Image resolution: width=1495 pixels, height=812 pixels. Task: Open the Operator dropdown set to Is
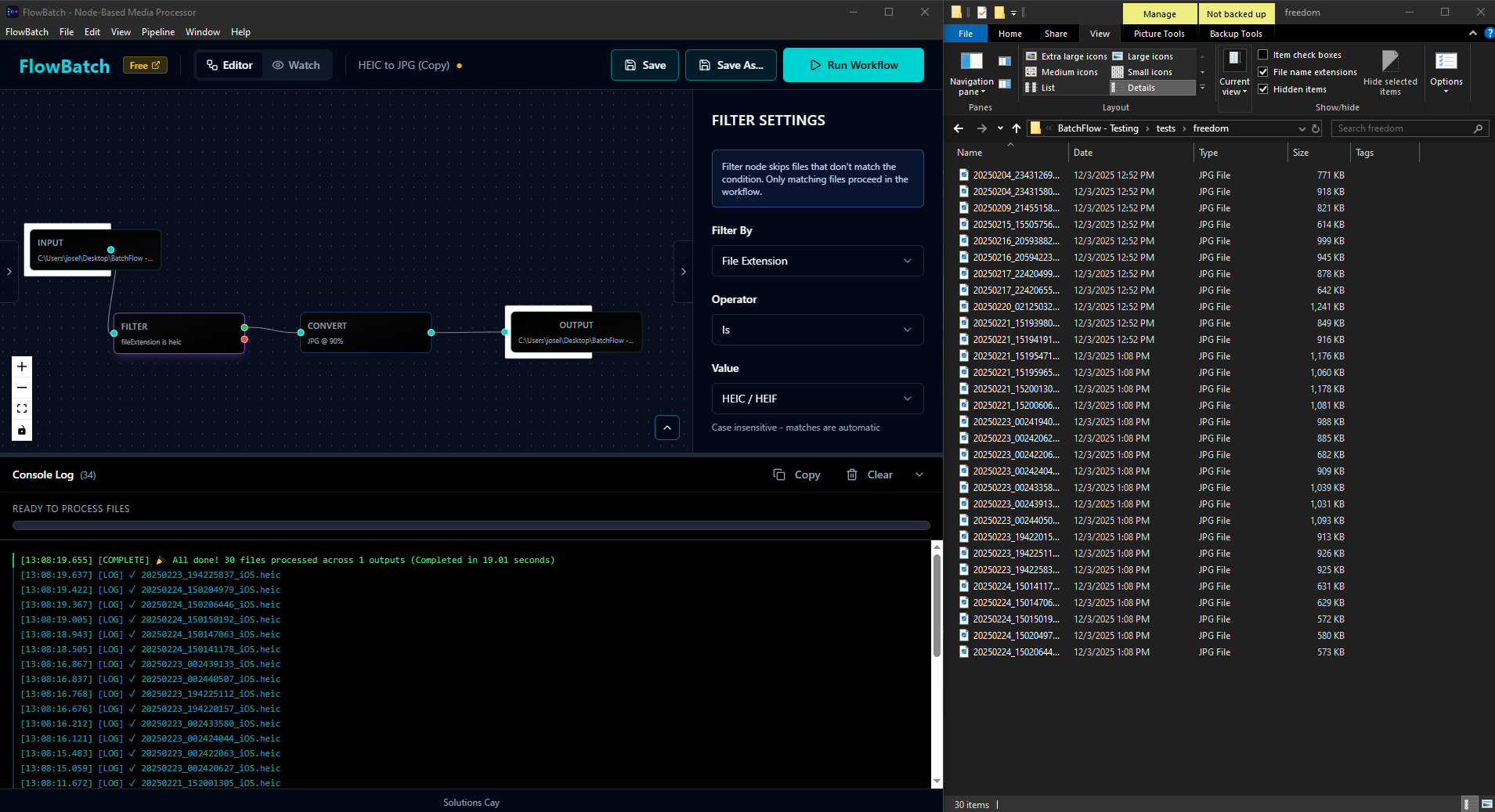point(817,330)
